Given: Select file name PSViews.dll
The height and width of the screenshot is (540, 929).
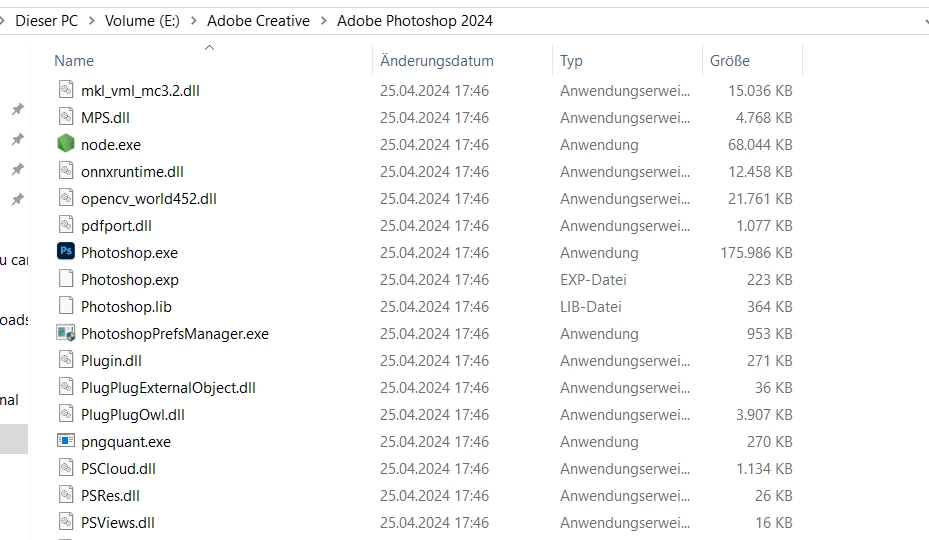Looking at the screenshot, I should (117, 523).
